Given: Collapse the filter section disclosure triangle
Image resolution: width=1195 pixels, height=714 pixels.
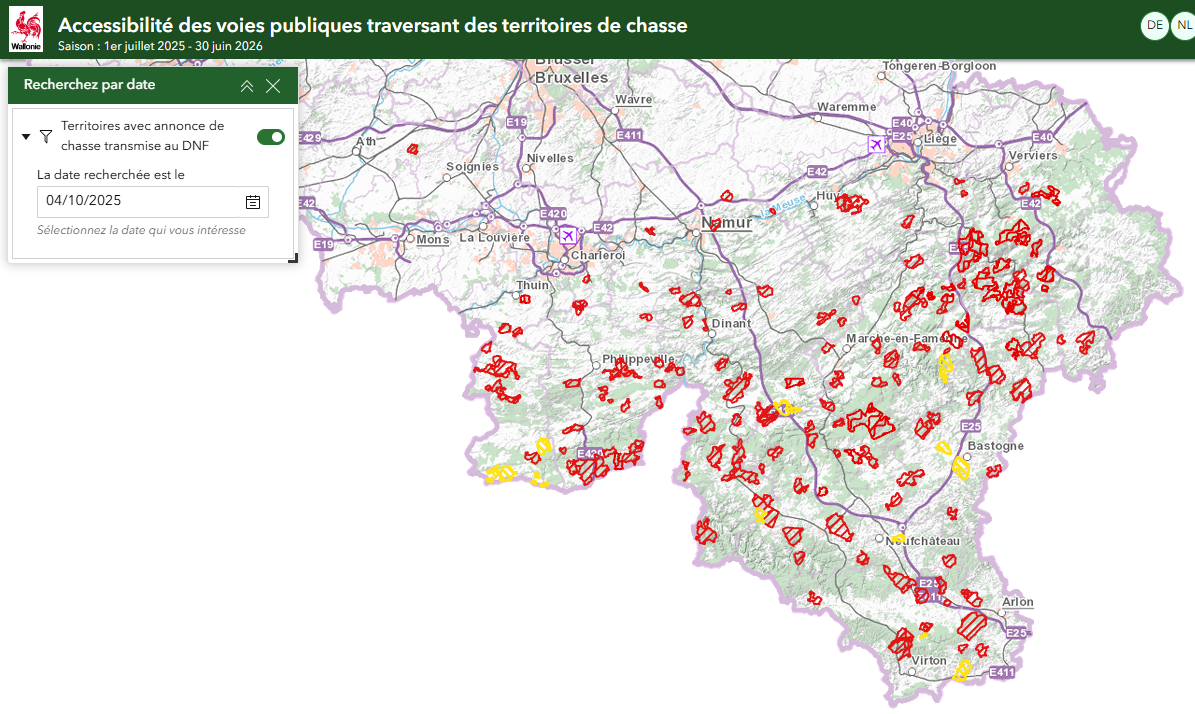Looking at the screenshot, I should coord(26,136).
